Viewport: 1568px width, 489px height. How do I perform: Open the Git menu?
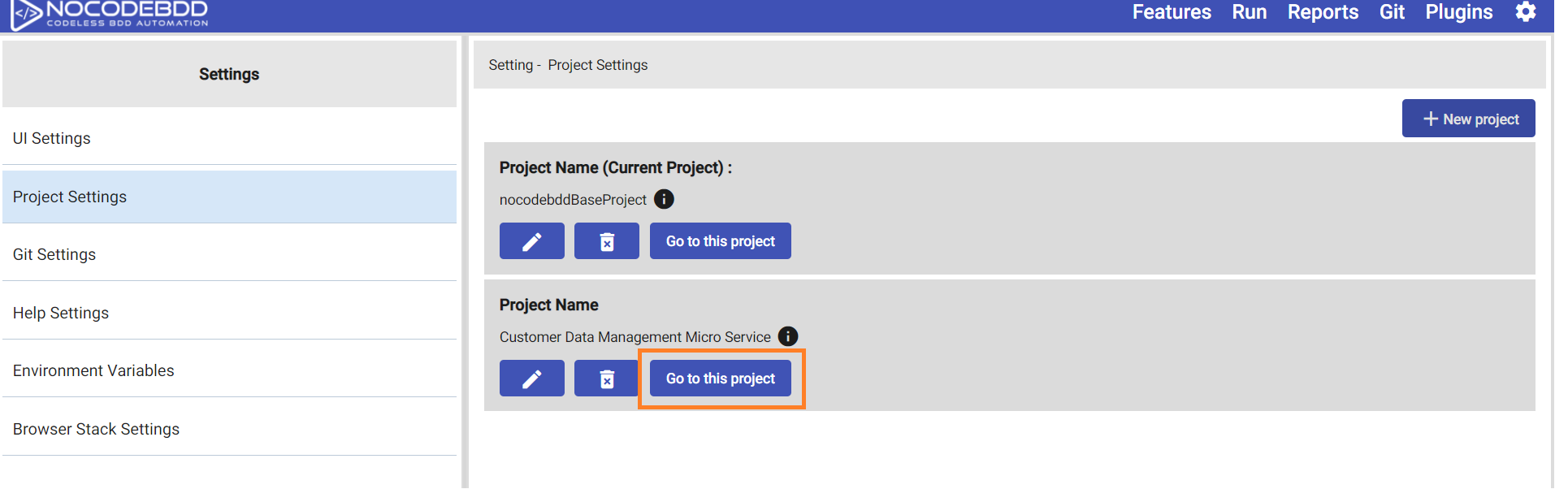pyautogui.click(x=1392, y=12)
